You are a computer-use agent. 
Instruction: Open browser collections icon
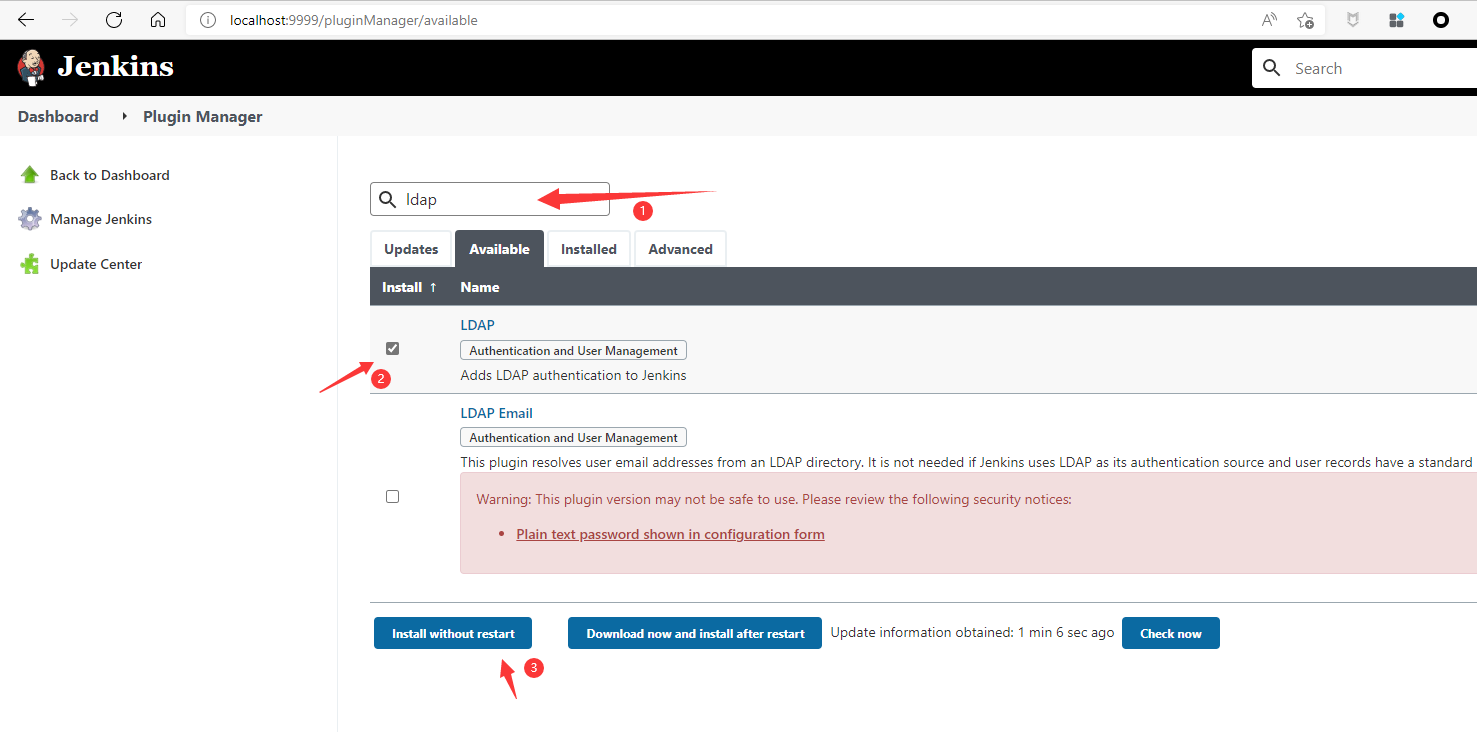pos(1397,20)
